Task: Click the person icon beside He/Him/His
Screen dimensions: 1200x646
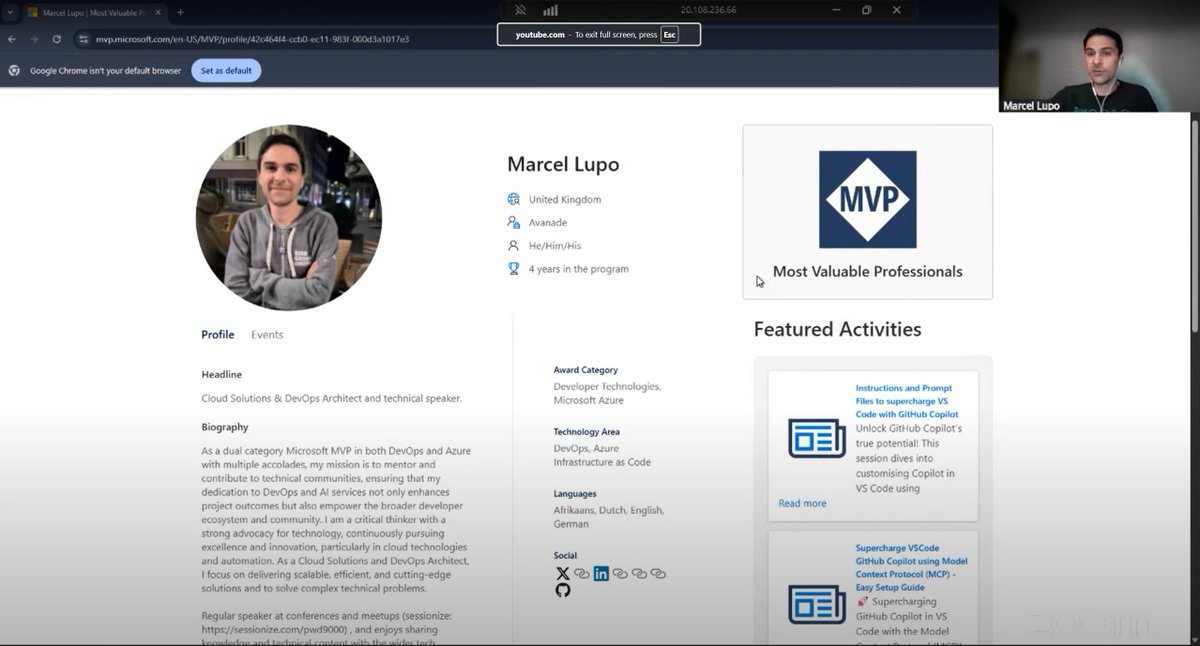Action: [x=514, y=245]
